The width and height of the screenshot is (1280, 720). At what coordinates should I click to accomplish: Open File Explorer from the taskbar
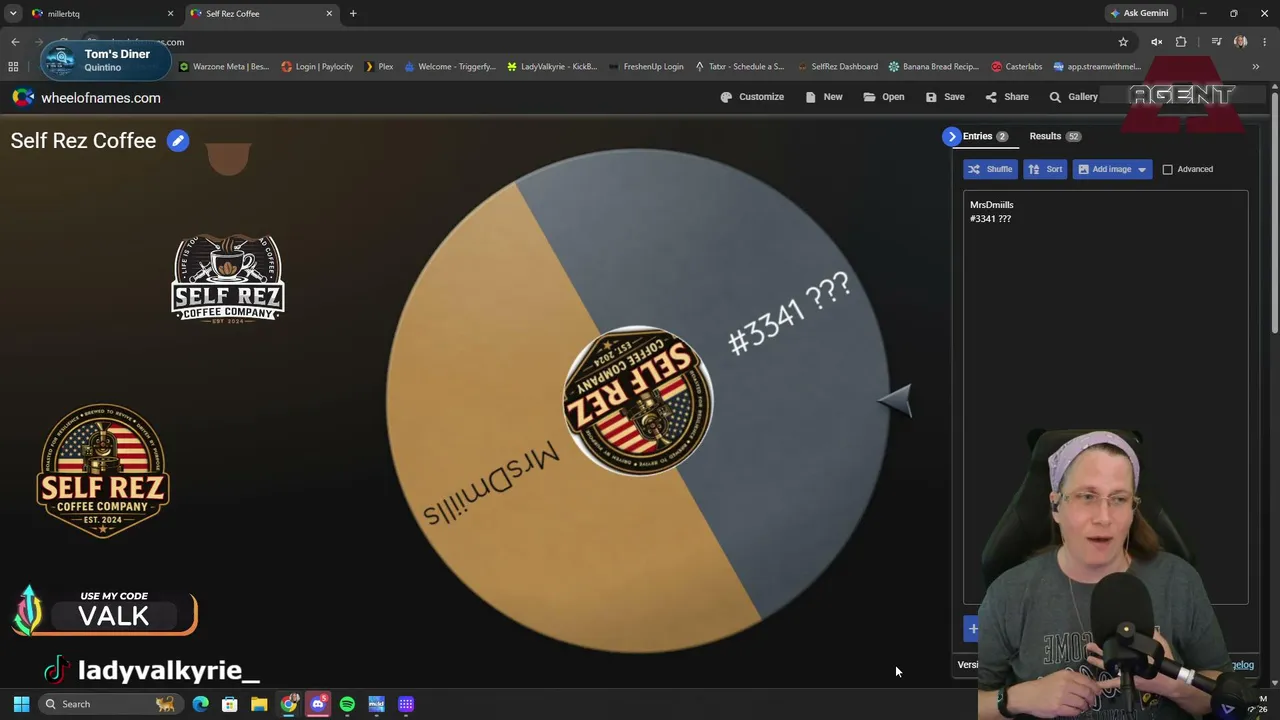coord(259,704)
